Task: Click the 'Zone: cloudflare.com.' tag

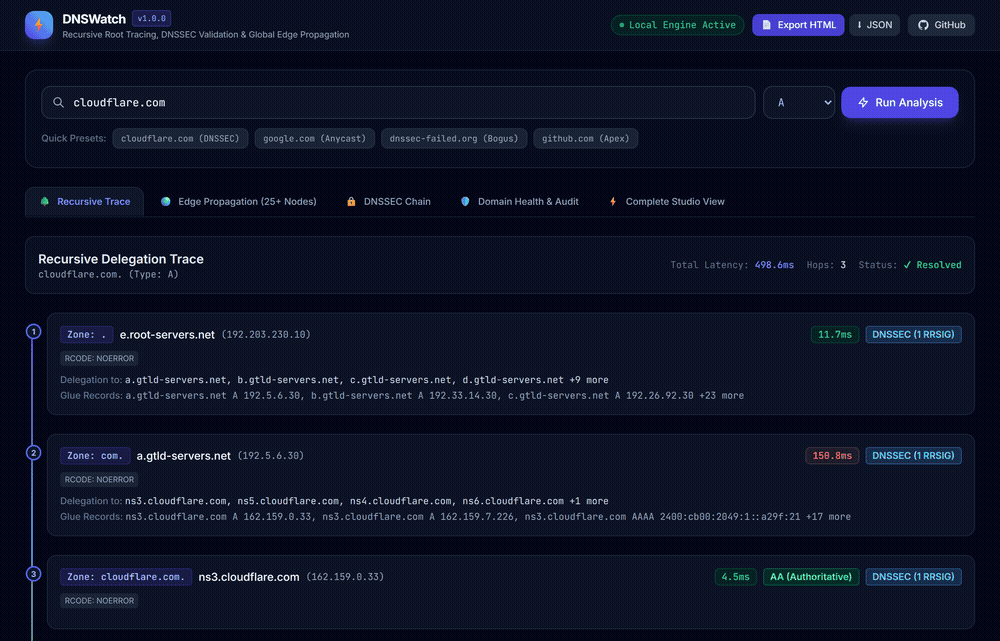Action: [126, 577]
